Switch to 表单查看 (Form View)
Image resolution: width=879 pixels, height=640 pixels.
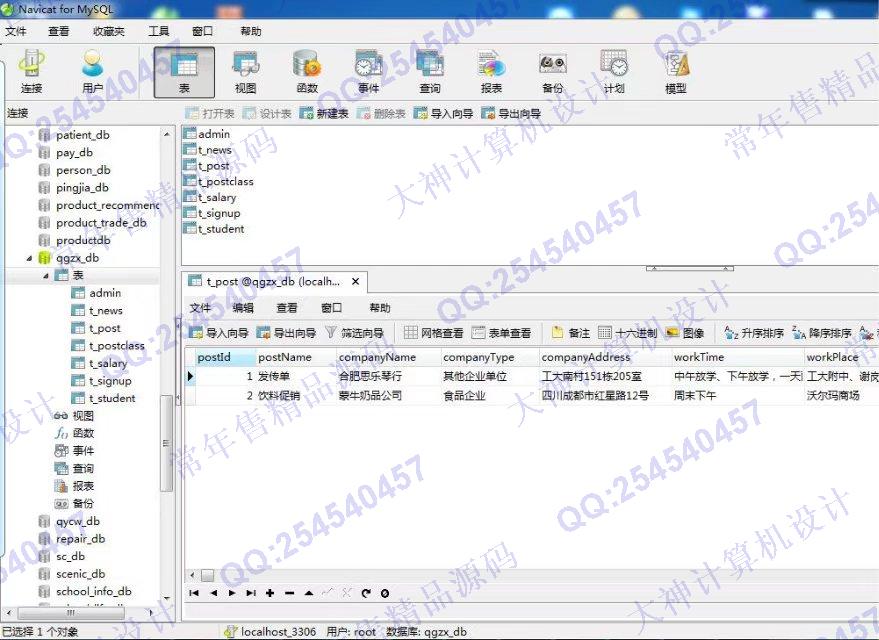click(x=501, y=333)
